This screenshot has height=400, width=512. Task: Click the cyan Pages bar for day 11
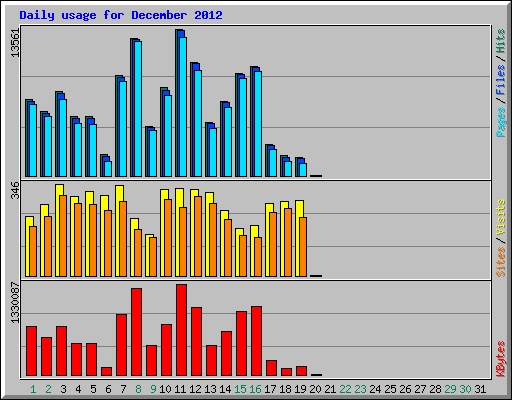point(183,107)
